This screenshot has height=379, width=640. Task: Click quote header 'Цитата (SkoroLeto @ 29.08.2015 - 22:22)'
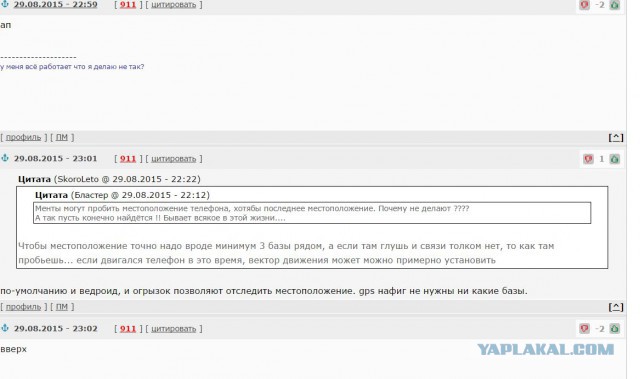(109, 179)
